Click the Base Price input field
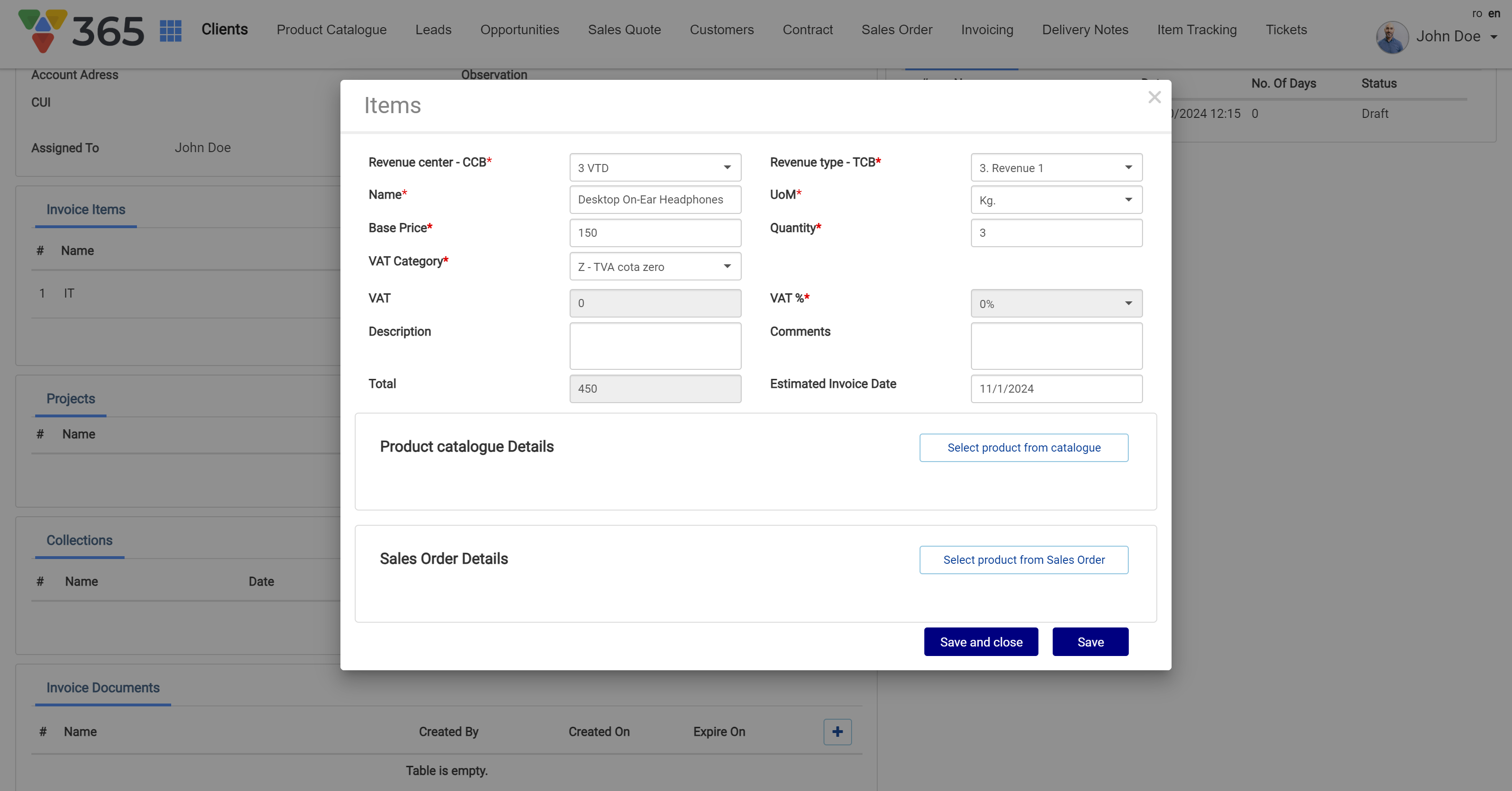The width and height of the screenshot is (1512, 791). click(x=655, y=233)
